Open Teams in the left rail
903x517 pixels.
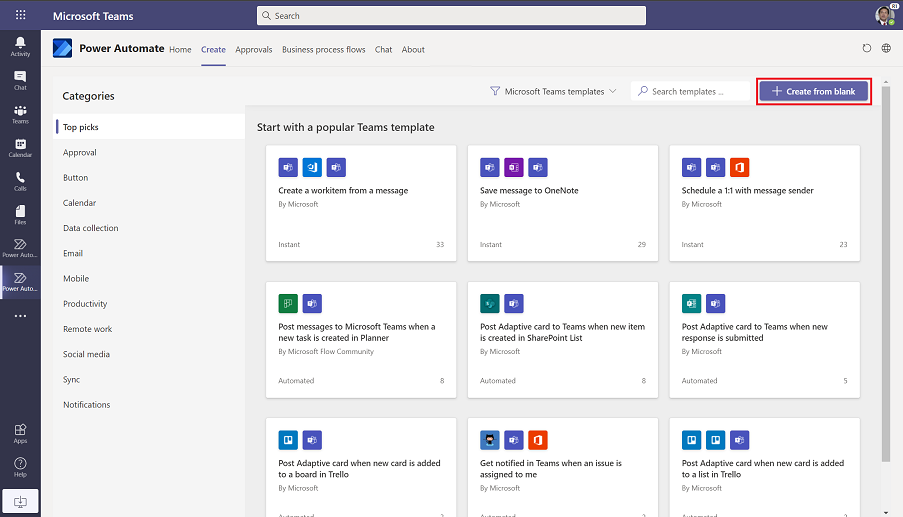pos(20,114)
